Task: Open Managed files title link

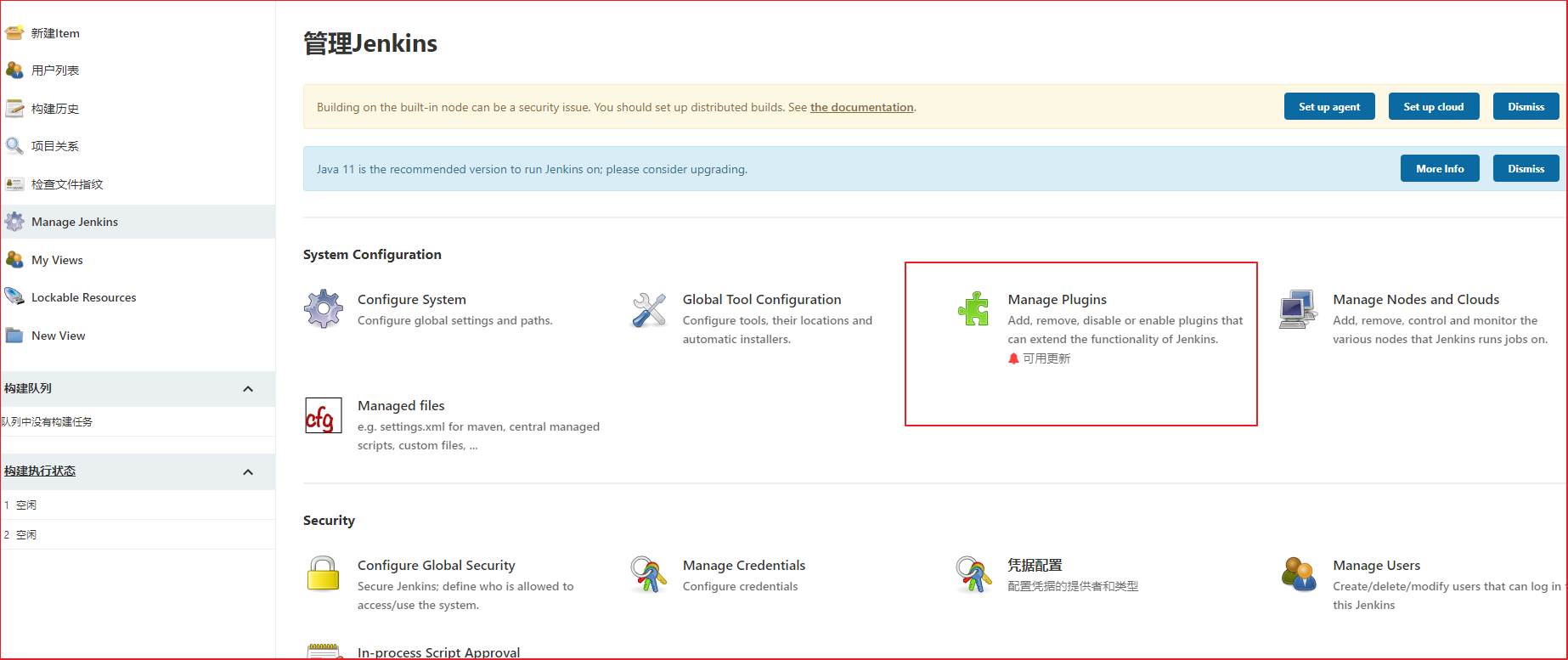Action: [x=401, y=405]
